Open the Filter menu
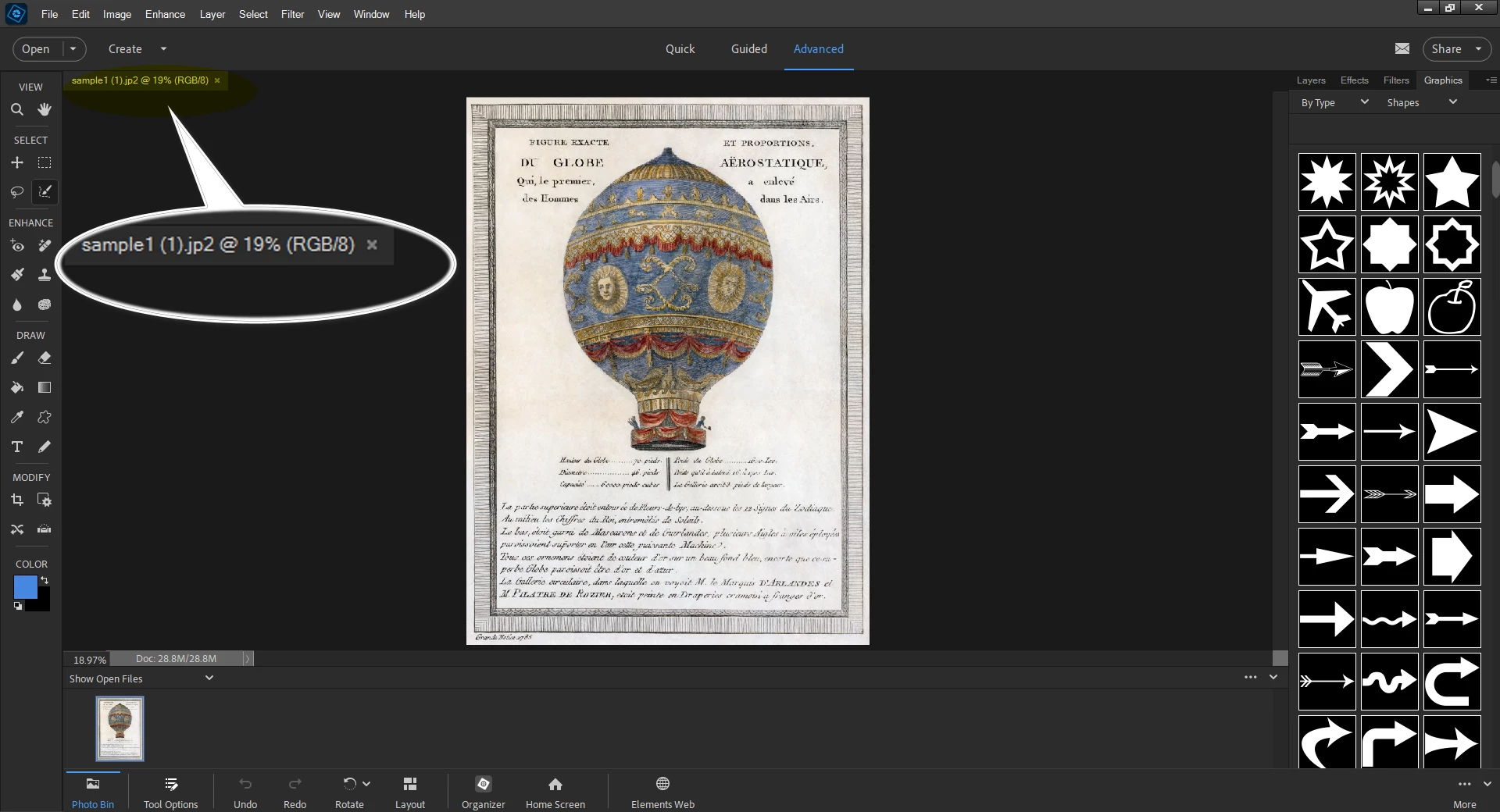 point(293,14)
